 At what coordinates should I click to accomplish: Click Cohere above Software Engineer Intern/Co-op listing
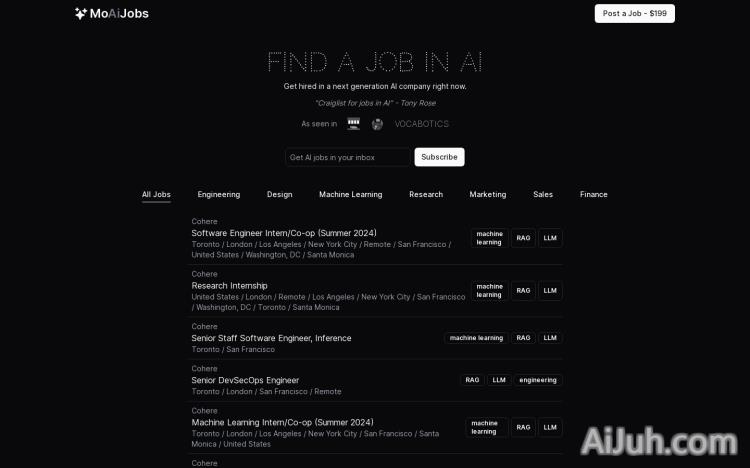[x=204, y=222]
